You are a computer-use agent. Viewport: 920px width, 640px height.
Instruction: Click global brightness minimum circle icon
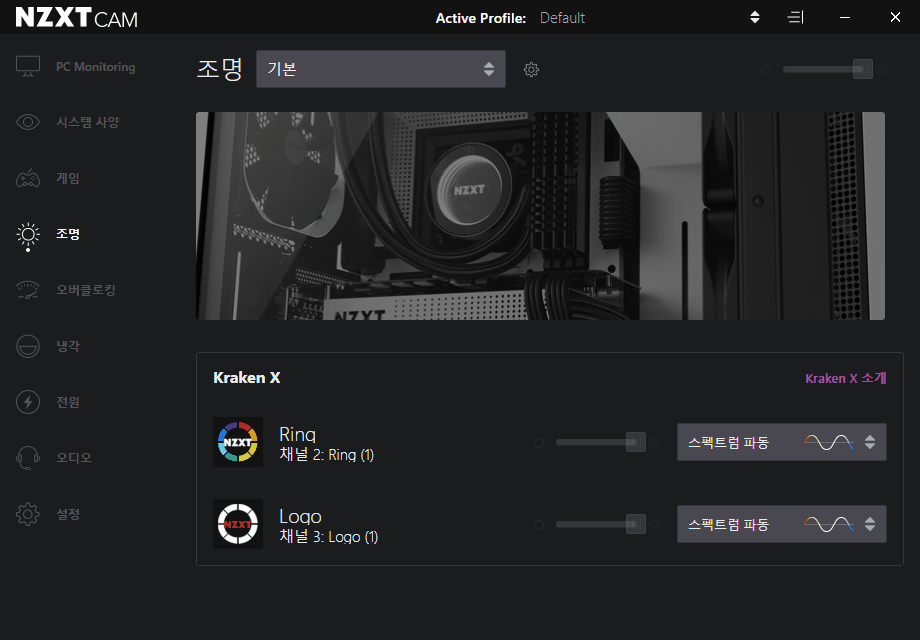coord(766,70)
